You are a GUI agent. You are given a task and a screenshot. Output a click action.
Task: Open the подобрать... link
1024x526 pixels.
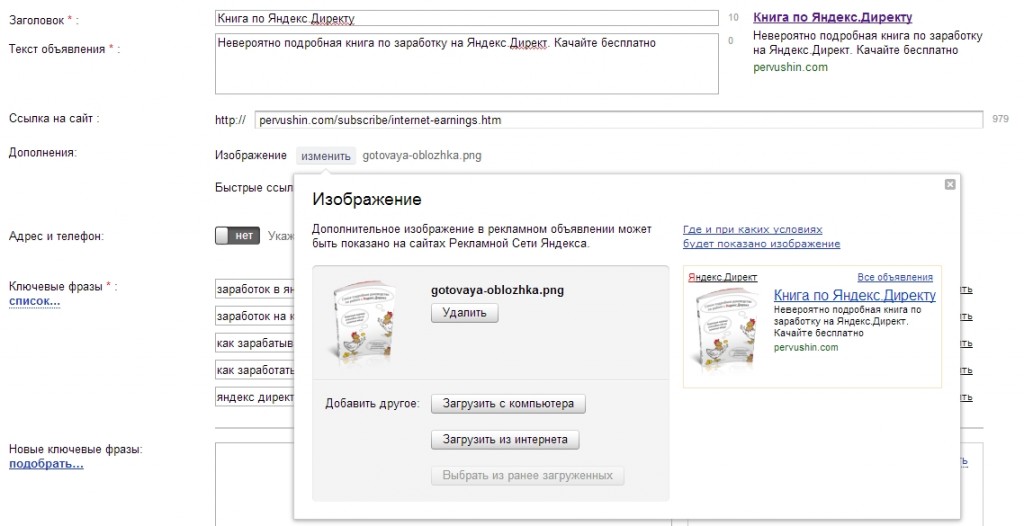click(46, 464)
